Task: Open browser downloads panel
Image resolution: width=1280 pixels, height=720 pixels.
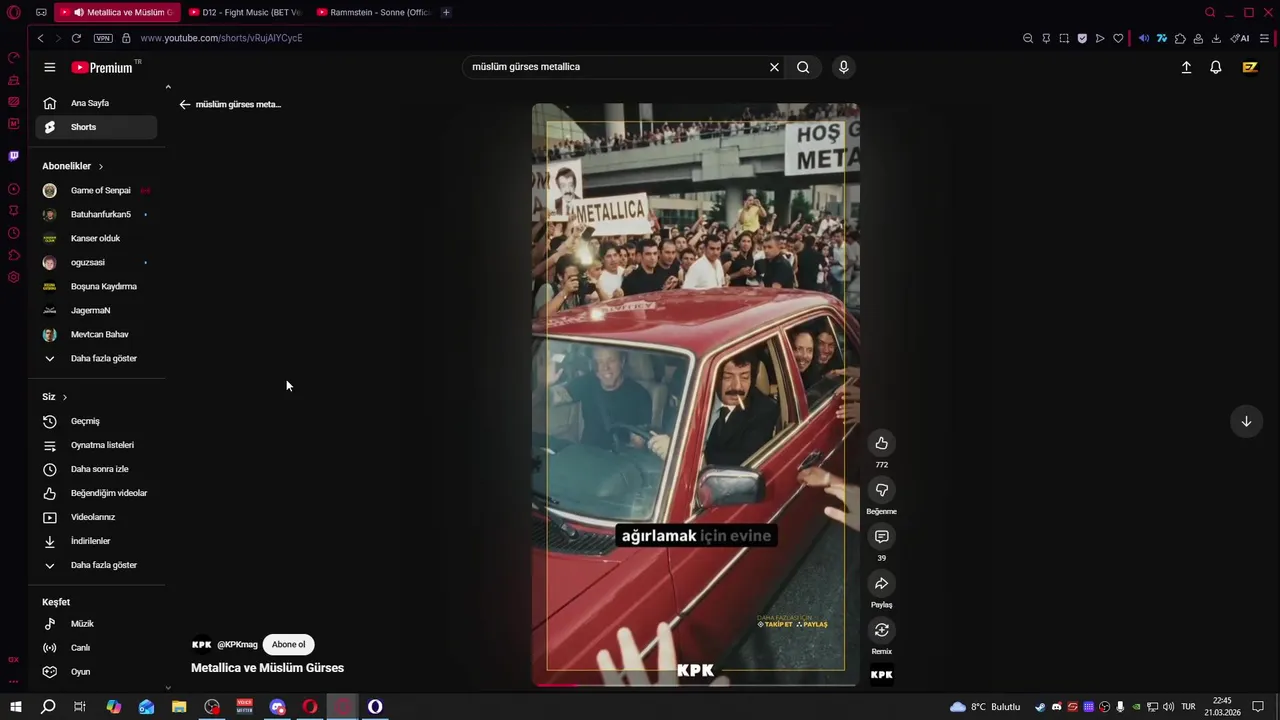Action: (x=1216, y=38)
